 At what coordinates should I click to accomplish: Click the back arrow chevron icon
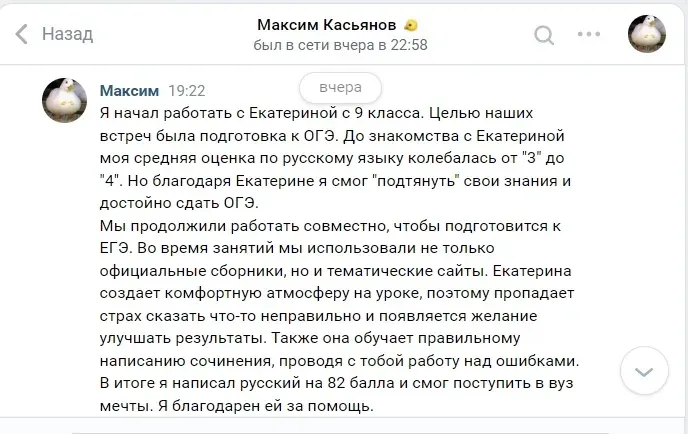tap(22, 34)
